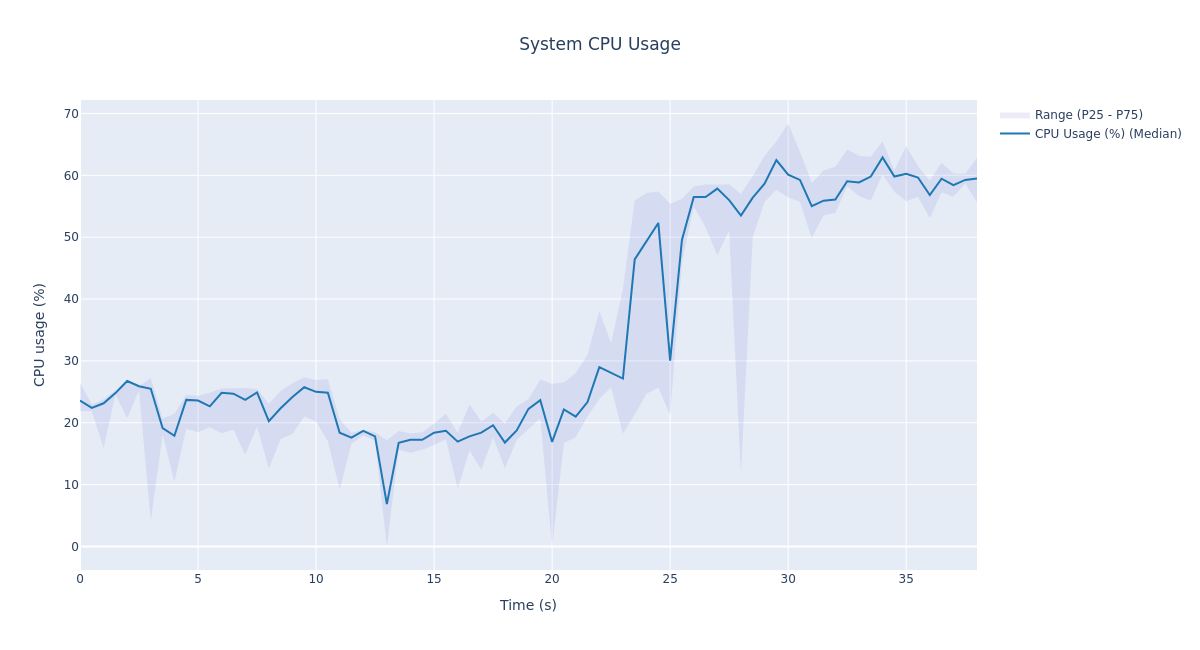Viewport: 1200px width, 650px height.
Task: Click the median line's start point at 0 s
Action: [x=81, y=401]
